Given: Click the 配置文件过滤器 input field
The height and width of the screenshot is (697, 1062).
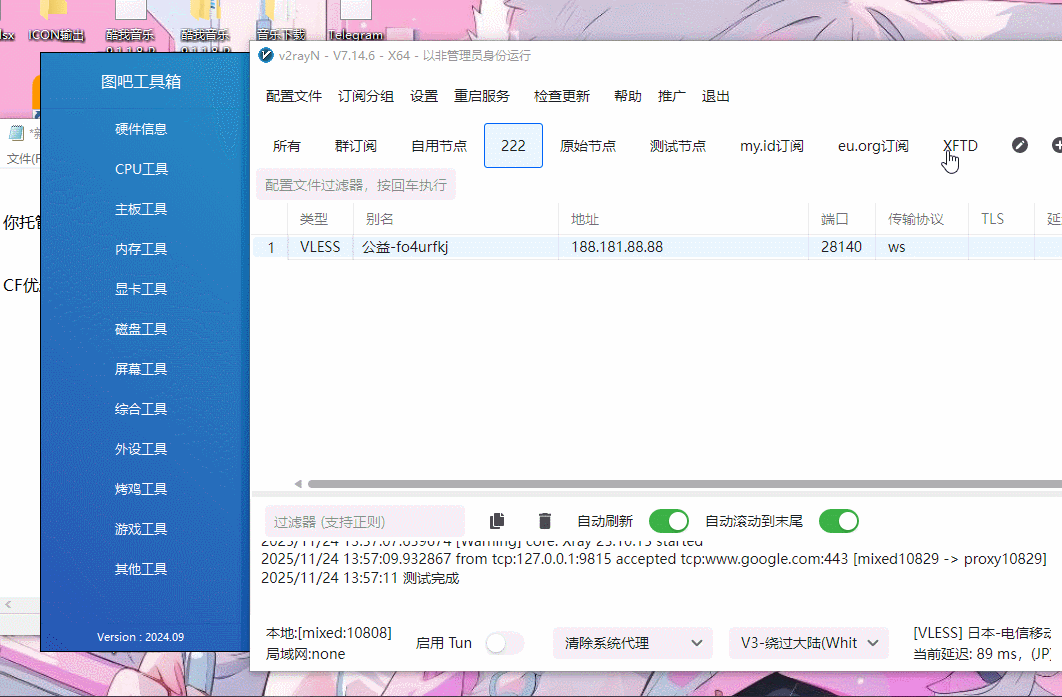Looking at the screenshot, I should [x=356, y=185].
